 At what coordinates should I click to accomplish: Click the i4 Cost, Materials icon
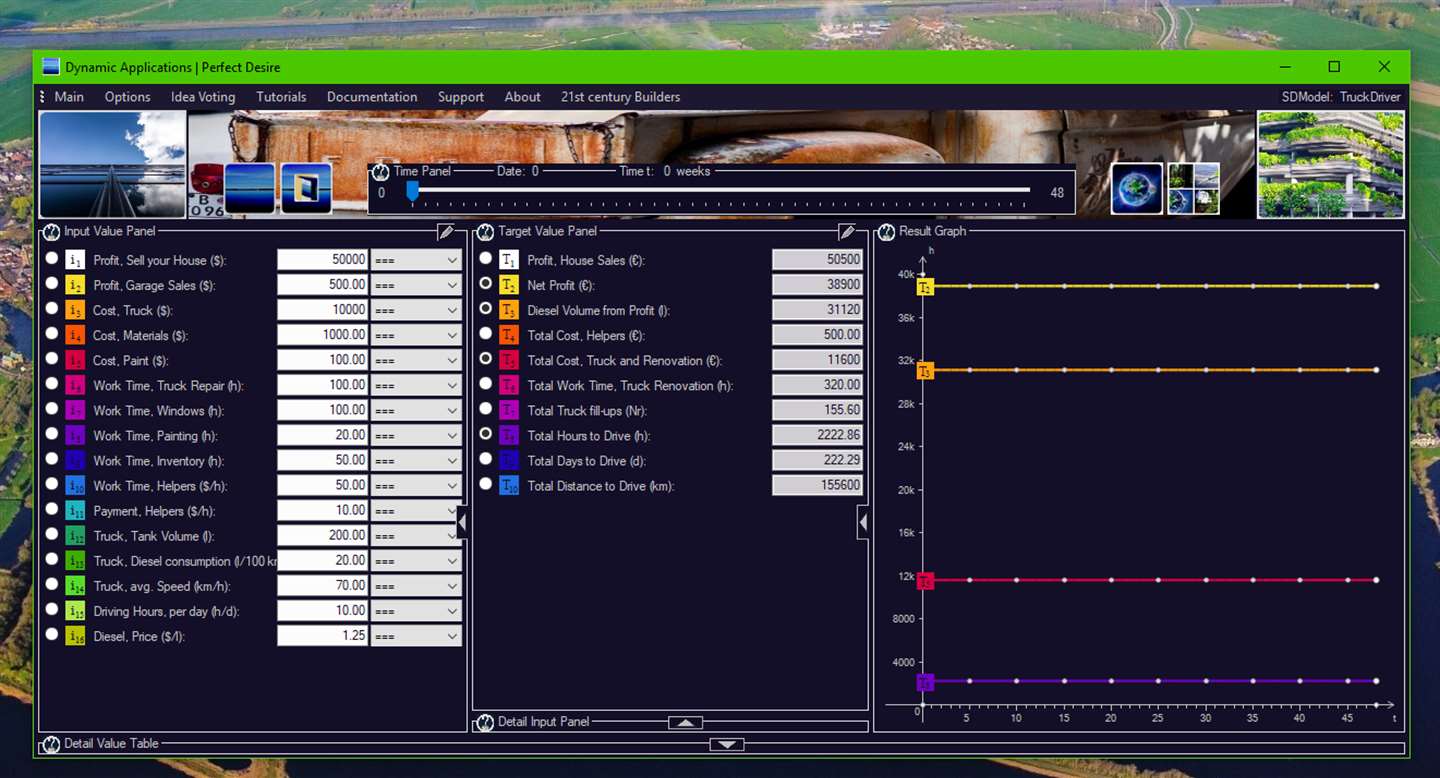click(x=75, y=335)
